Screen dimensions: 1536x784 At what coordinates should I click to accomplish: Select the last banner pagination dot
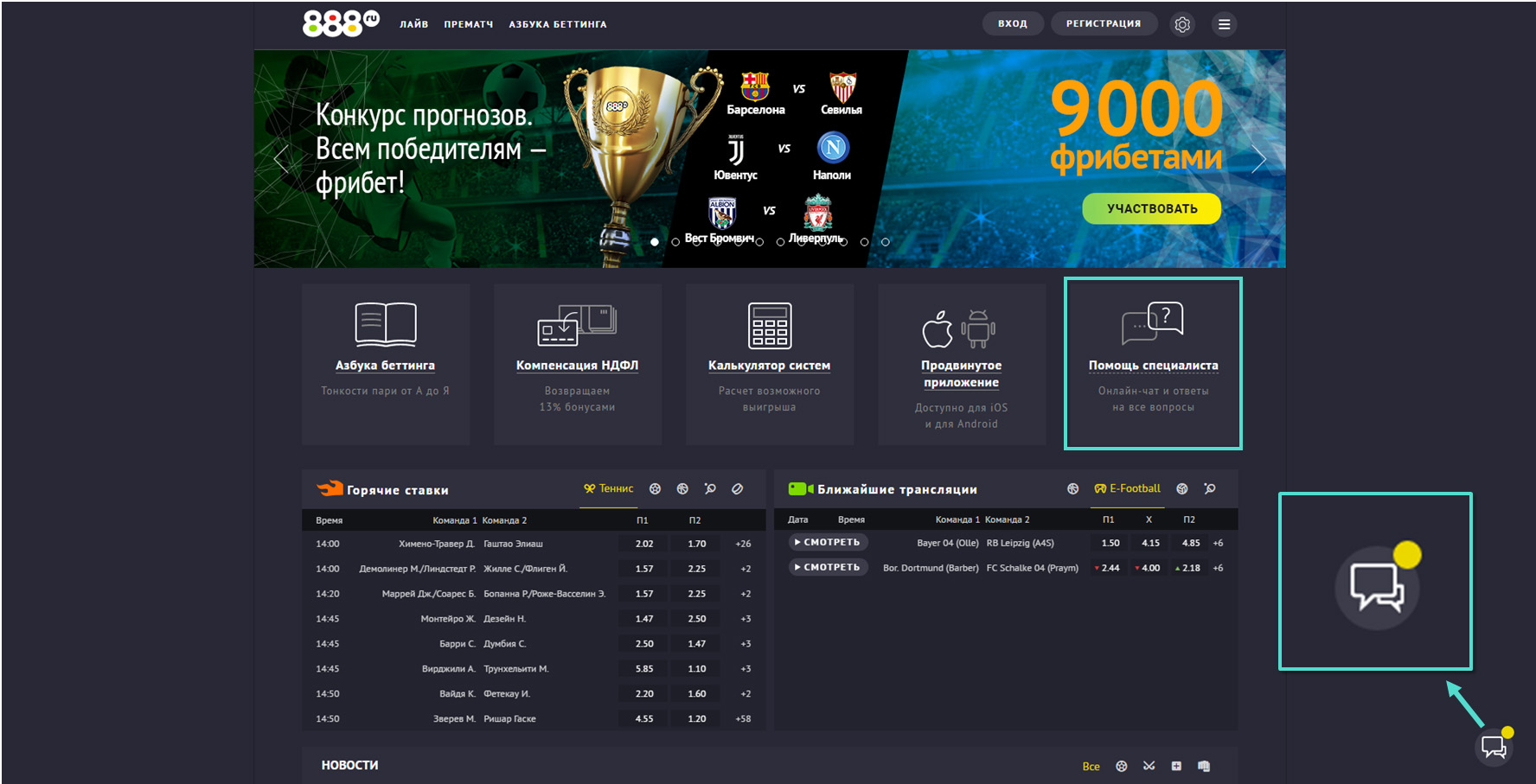(x=886, y=242)
